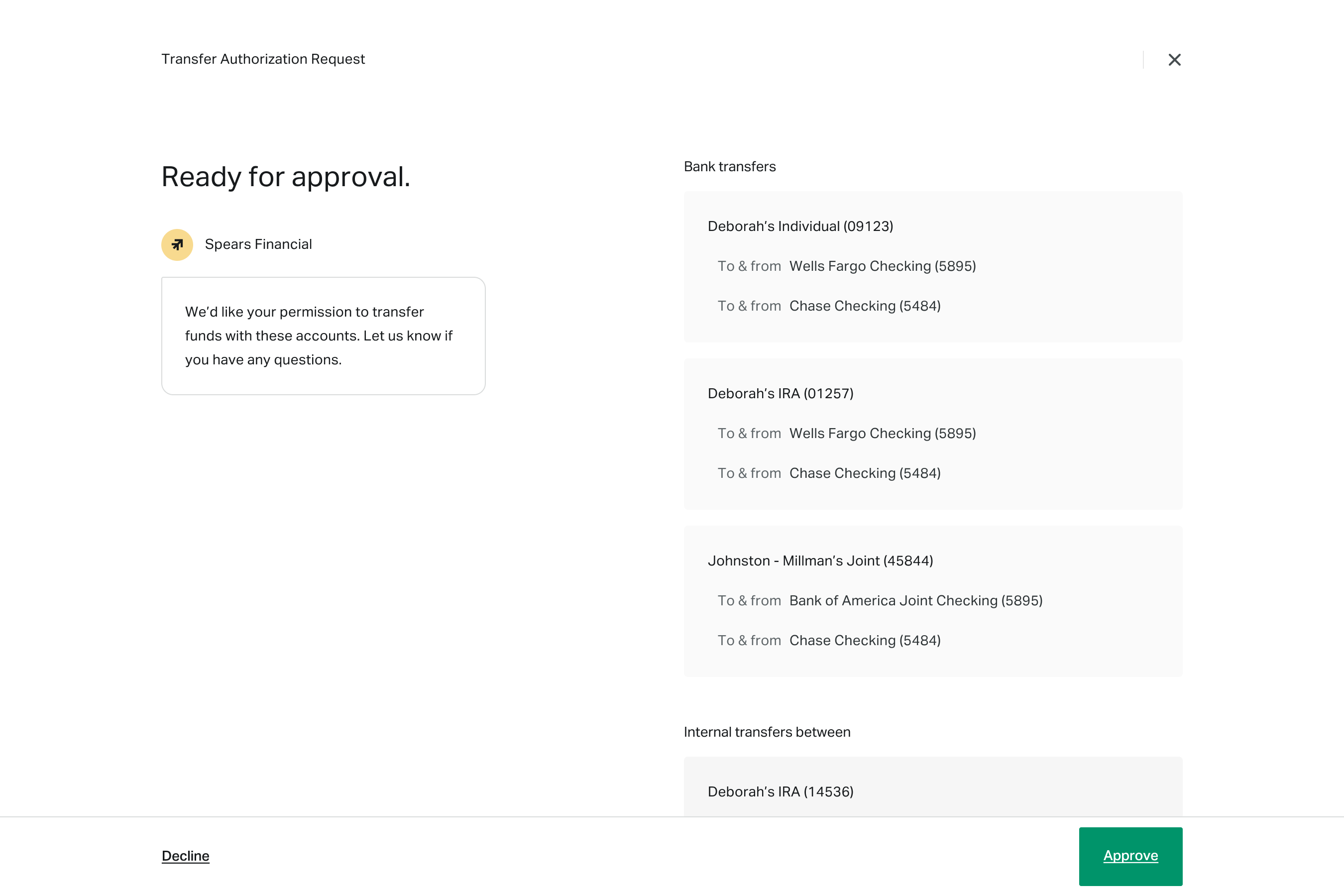Click the Ready for approval heading
The width and height of the screenshot is (1344, 896).
(286, 177)
